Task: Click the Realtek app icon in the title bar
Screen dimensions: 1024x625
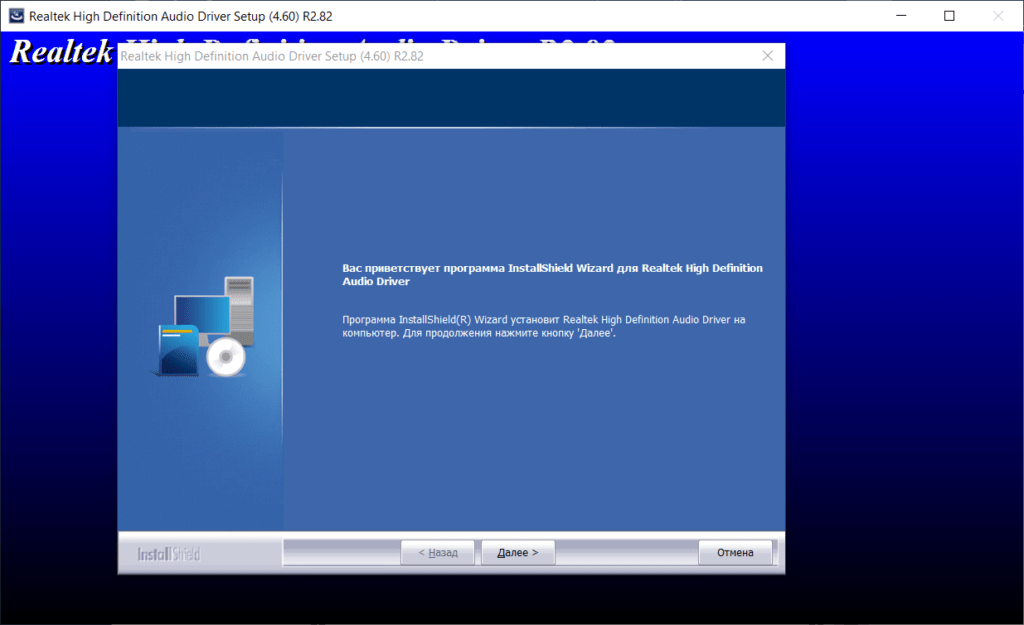Action: point(15,16)
